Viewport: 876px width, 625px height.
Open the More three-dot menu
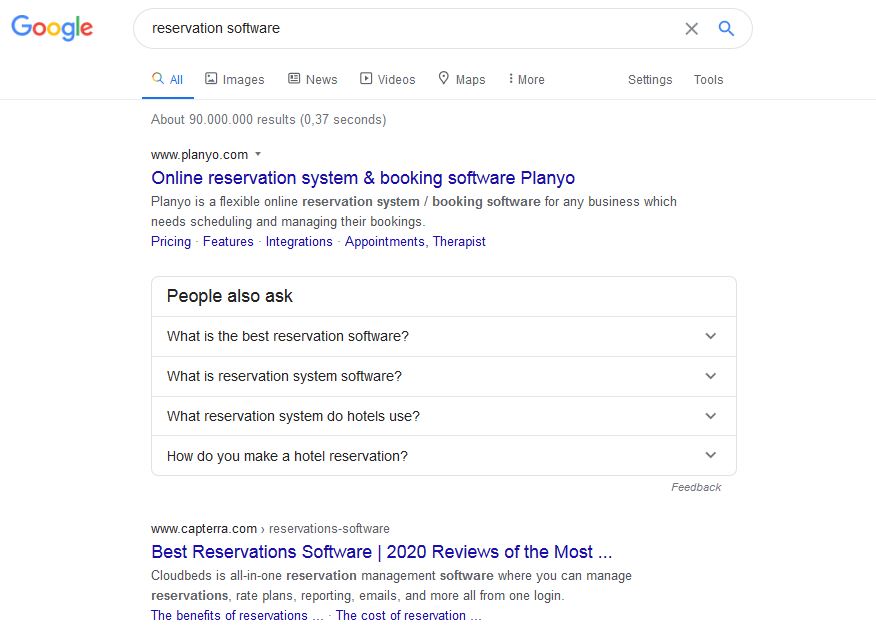[526, 79]
